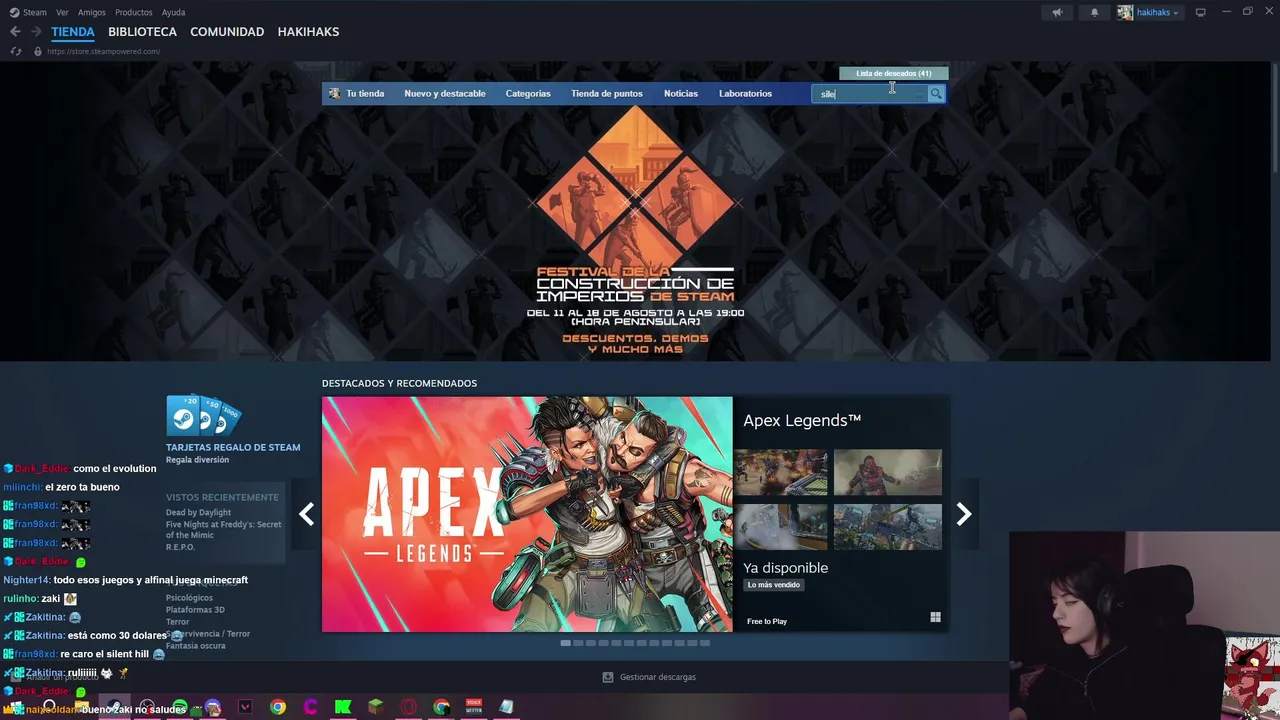Show next featured game arrow

tap(964, 514)
